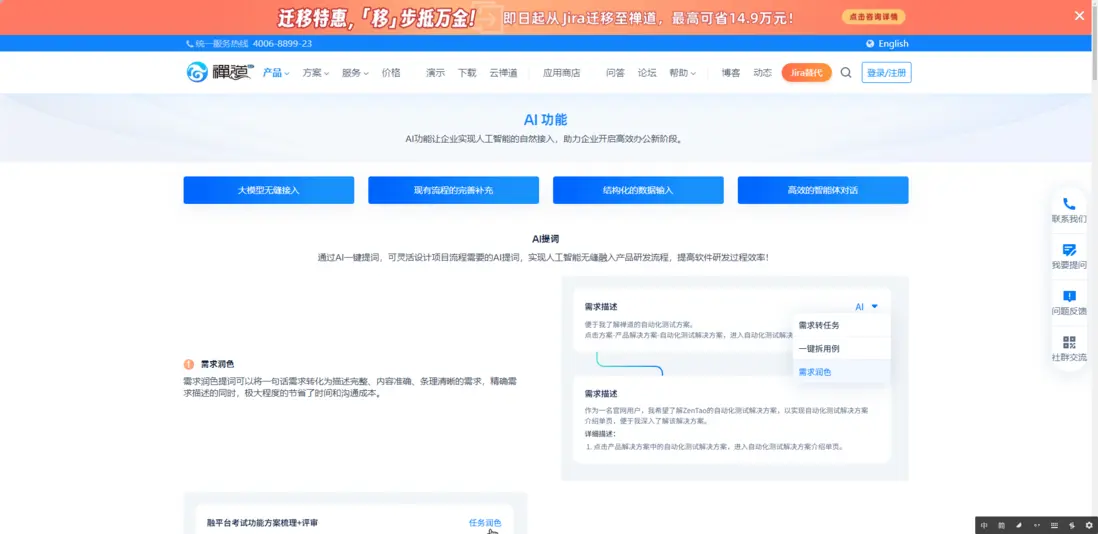The height and width of the screenshot is (534, 1098).
Task: Open the 云禅道 menu item
Action: click(x=503, y=72)
